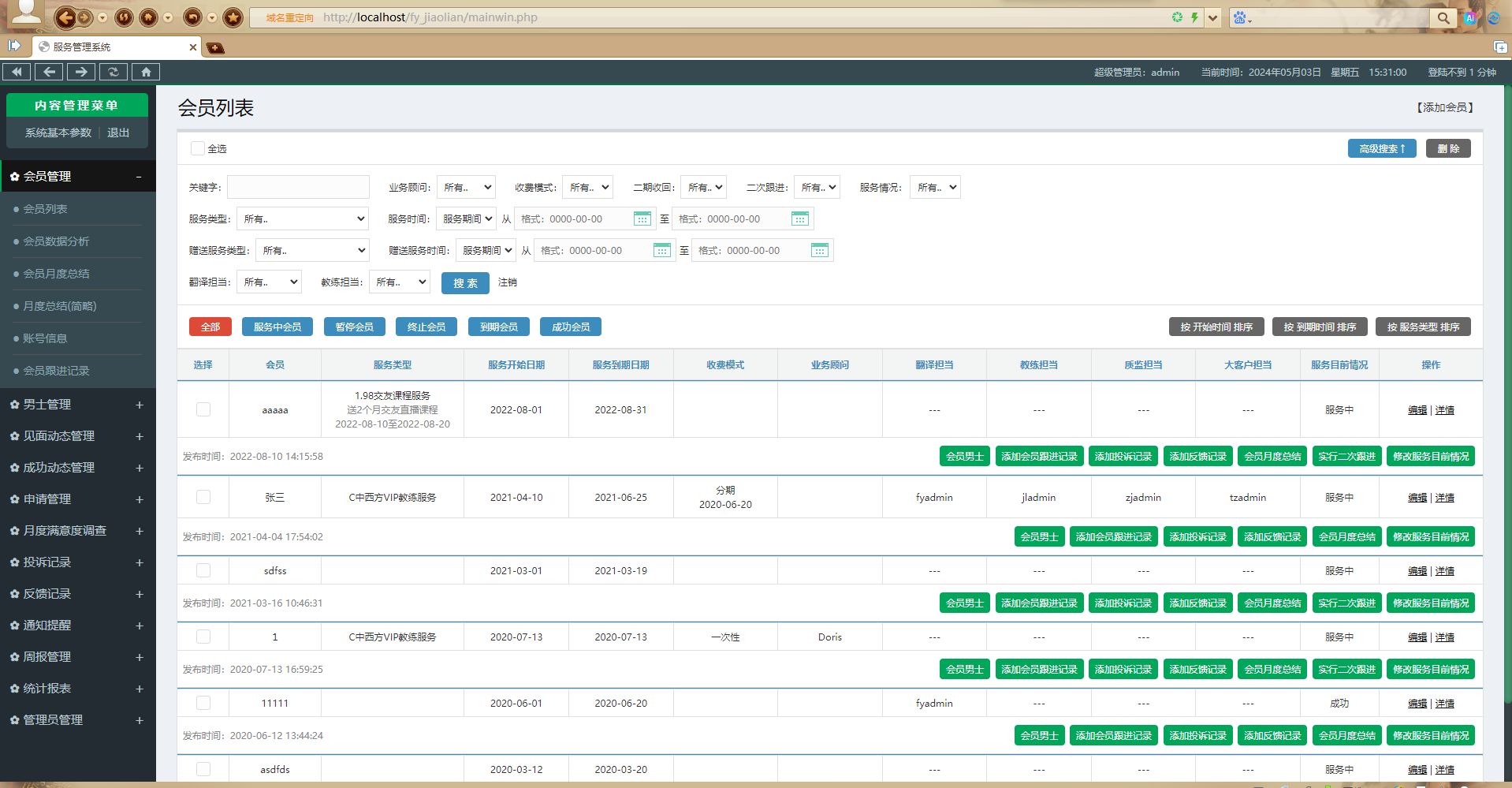Click the blue round extension icon at top right
The width and height of the screenshot is (1512, 788).
(1493, 18)
